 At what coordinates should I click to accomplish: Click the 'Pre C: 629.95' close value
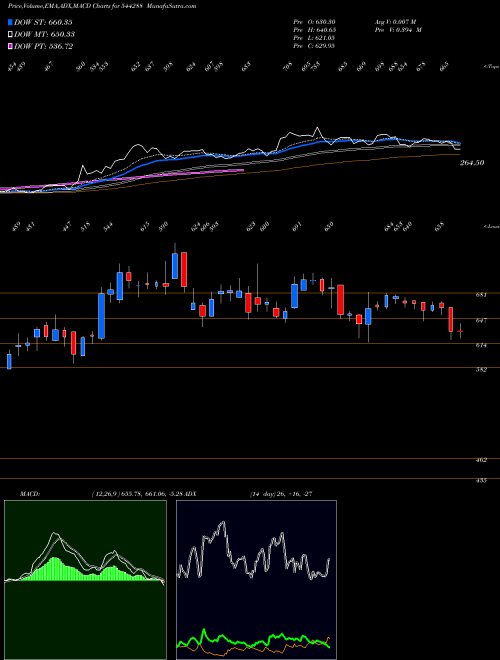coord(314,46)
